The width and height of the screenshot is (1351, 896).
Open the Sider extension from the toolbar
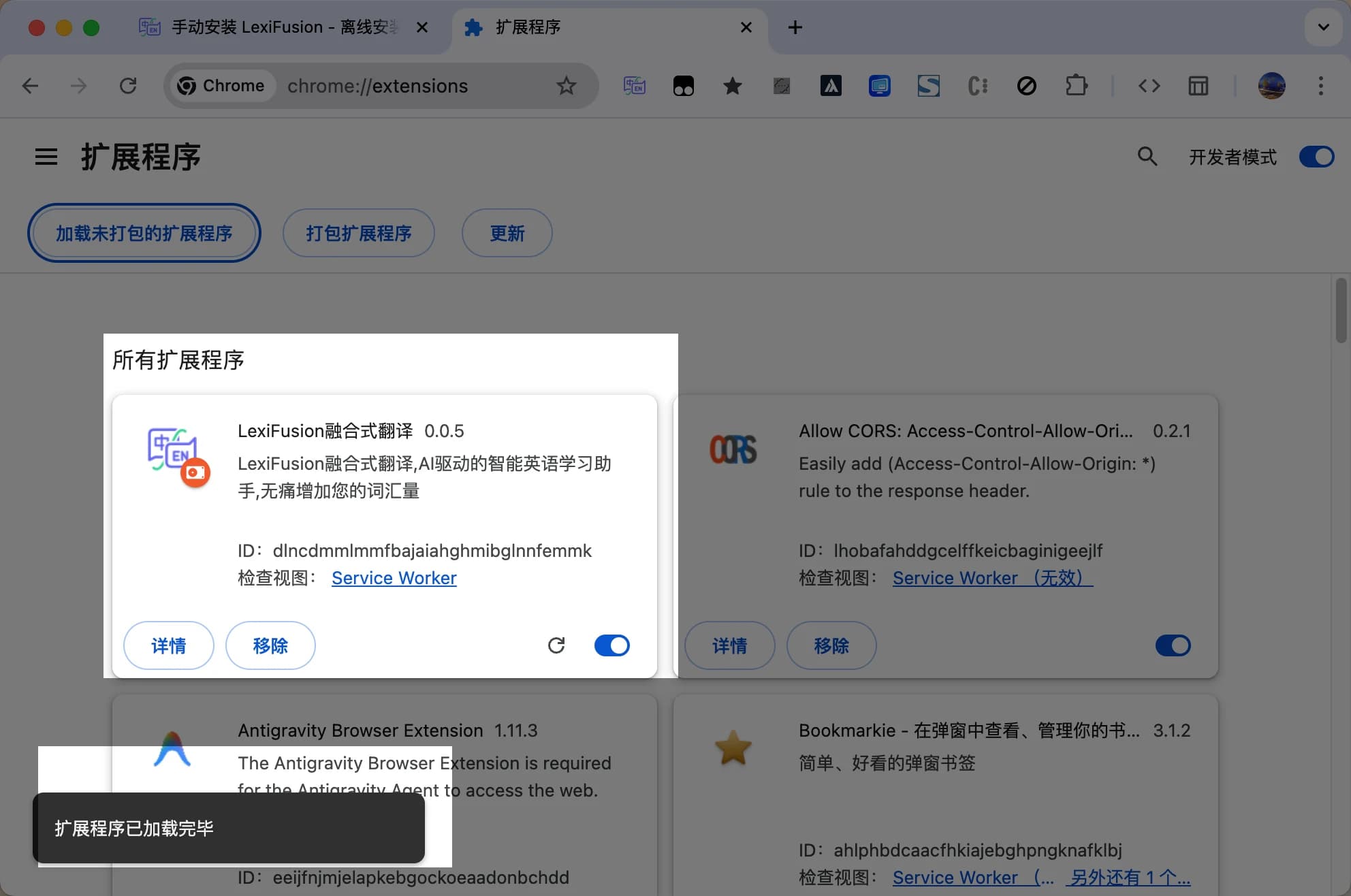pyautogui.click(x=928, y=86)
